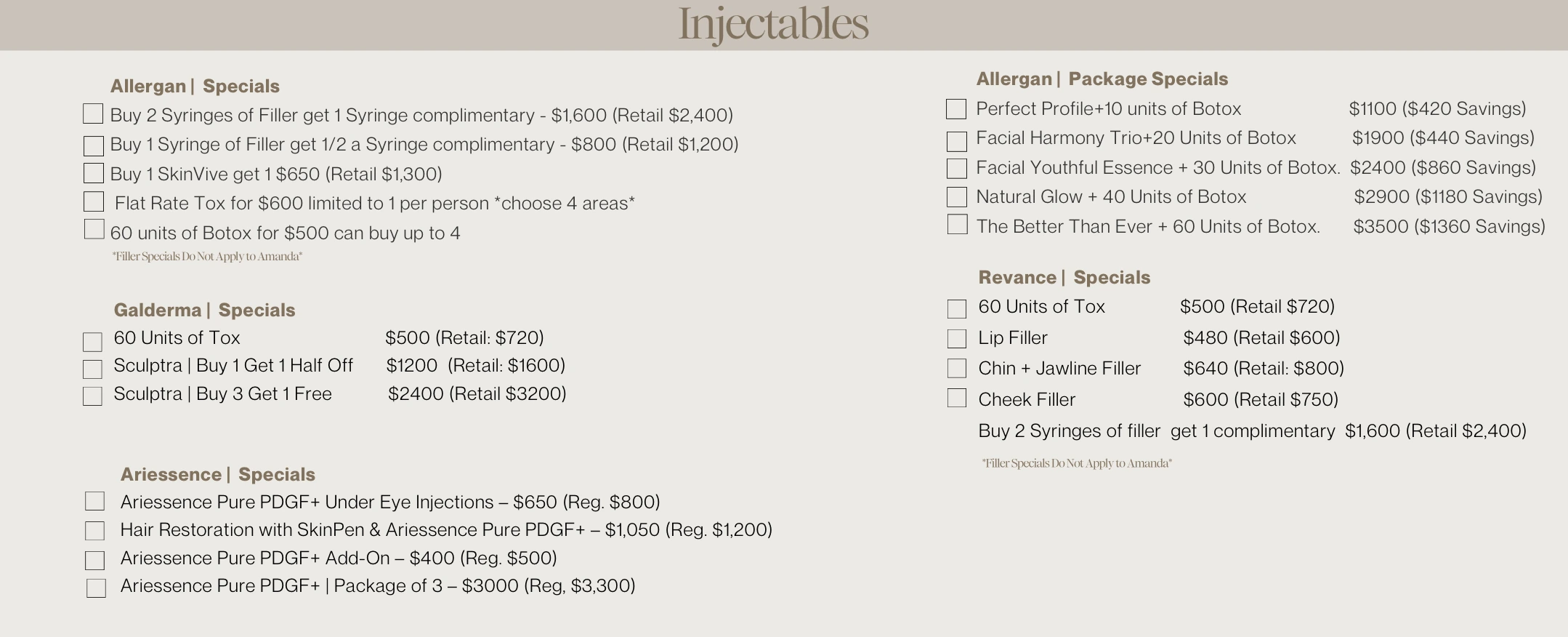Check Perfect Profile+10 units of Botox
The width and height of the screenshot is (1568, 637).
(x=956, y=109)
